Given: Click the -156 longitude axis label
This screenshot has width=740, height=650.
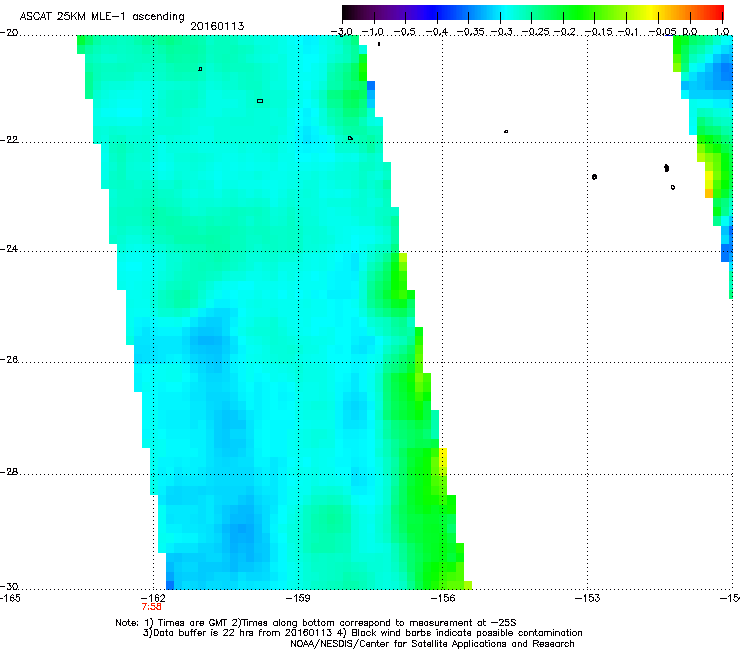Looking at the screenshot, I should click(x=443, y=598).
